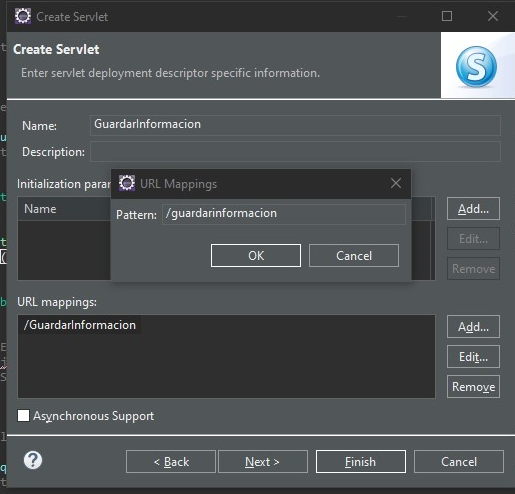The image size is (515, 494).
Task: Close the Create Servlet window
Action: coord(493,16)
